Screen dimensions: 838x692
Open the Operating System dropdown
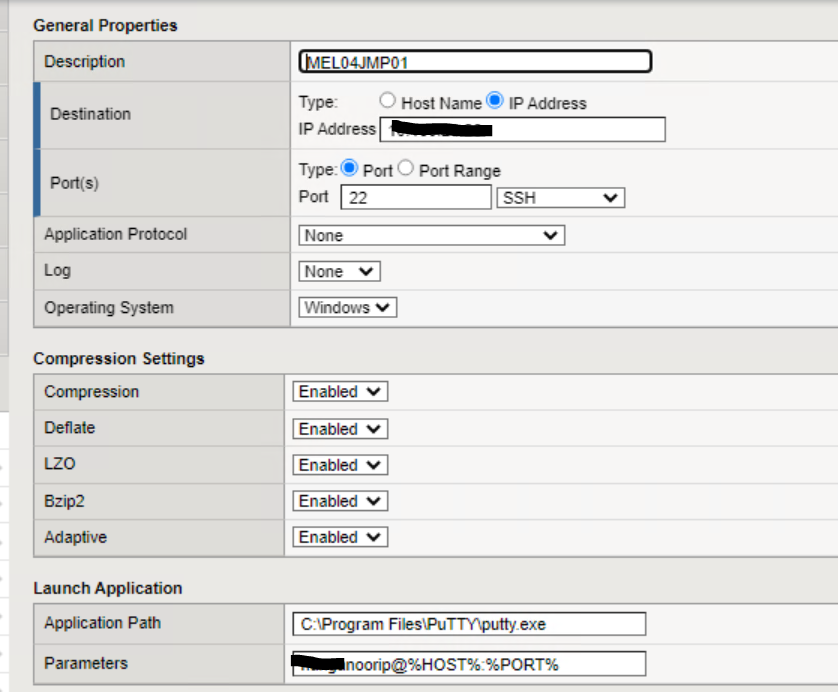pos(347,307)
